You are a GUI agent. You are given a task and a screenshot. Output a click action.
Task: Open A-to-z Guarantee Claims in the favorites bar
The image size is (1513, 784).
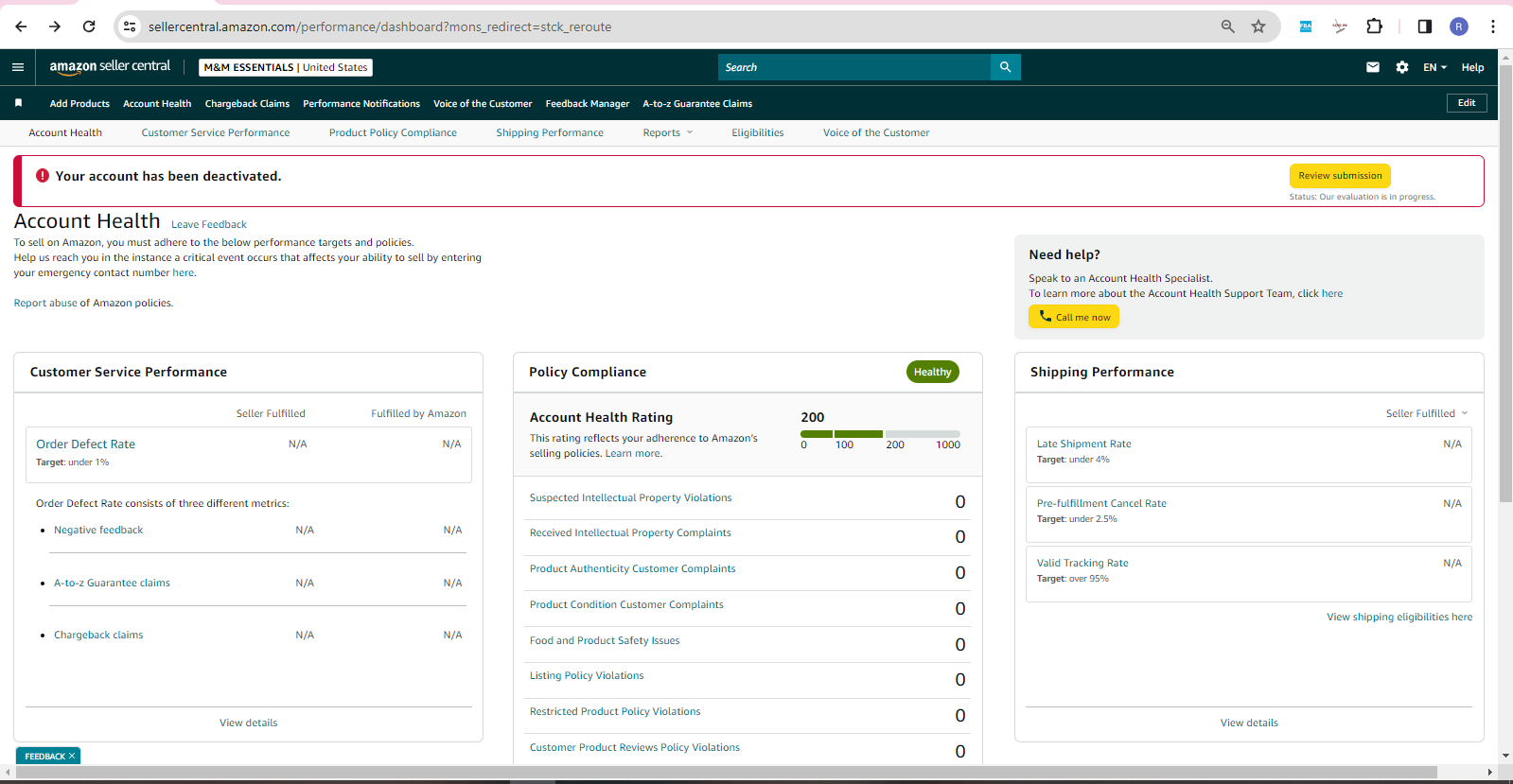pos(697,104)
